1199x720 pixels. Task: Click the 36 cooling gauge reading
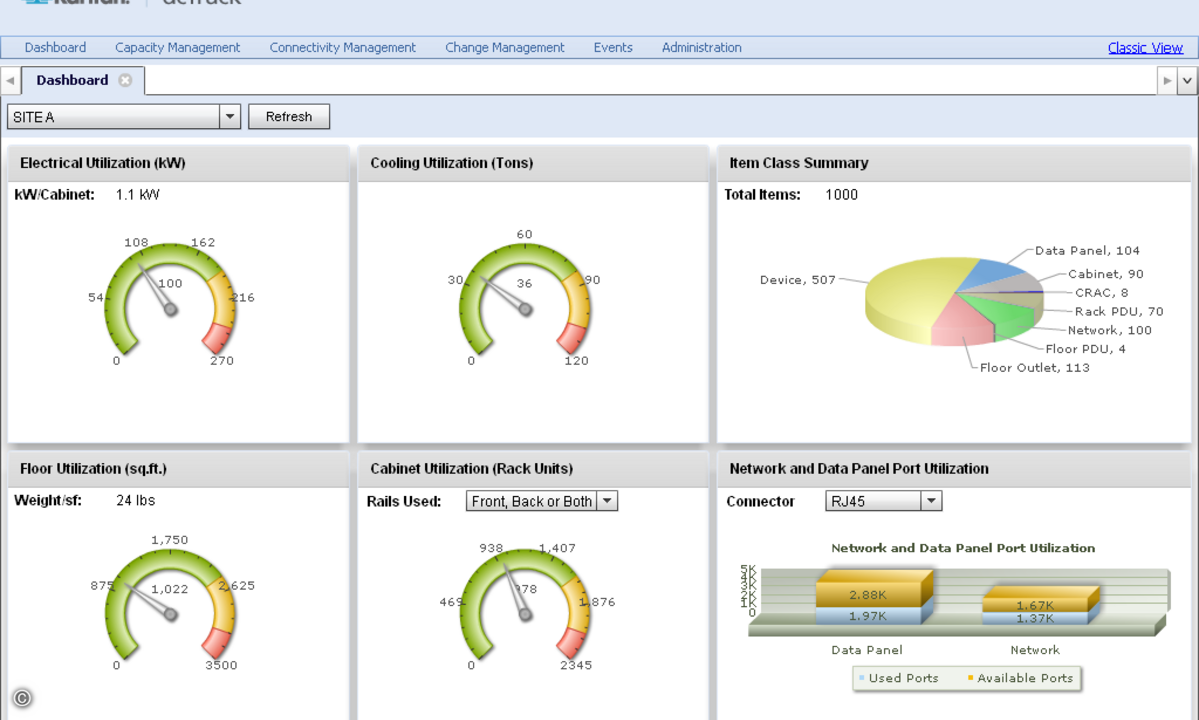pos(524,284)
